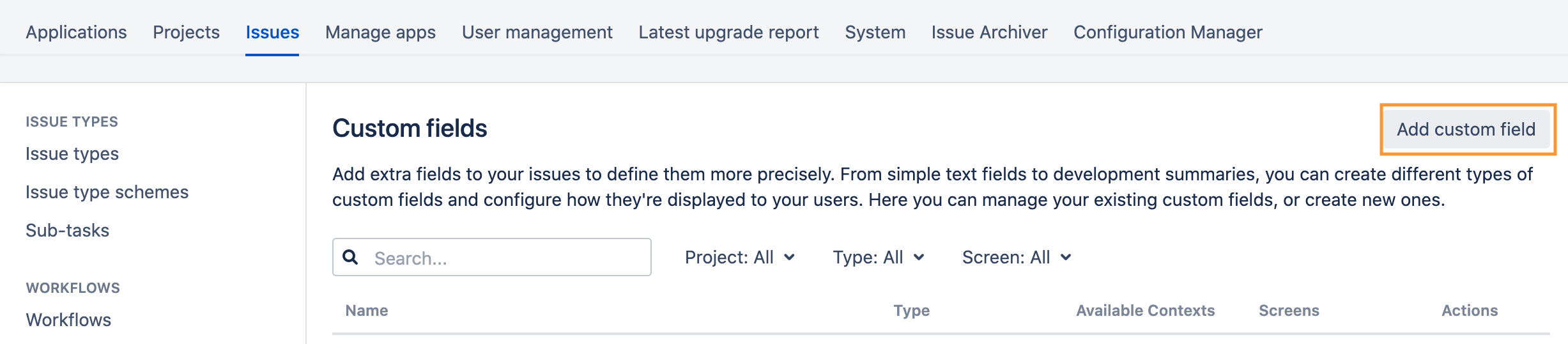Open Sub-tasks sidebar link

click(x=67, y=230)
